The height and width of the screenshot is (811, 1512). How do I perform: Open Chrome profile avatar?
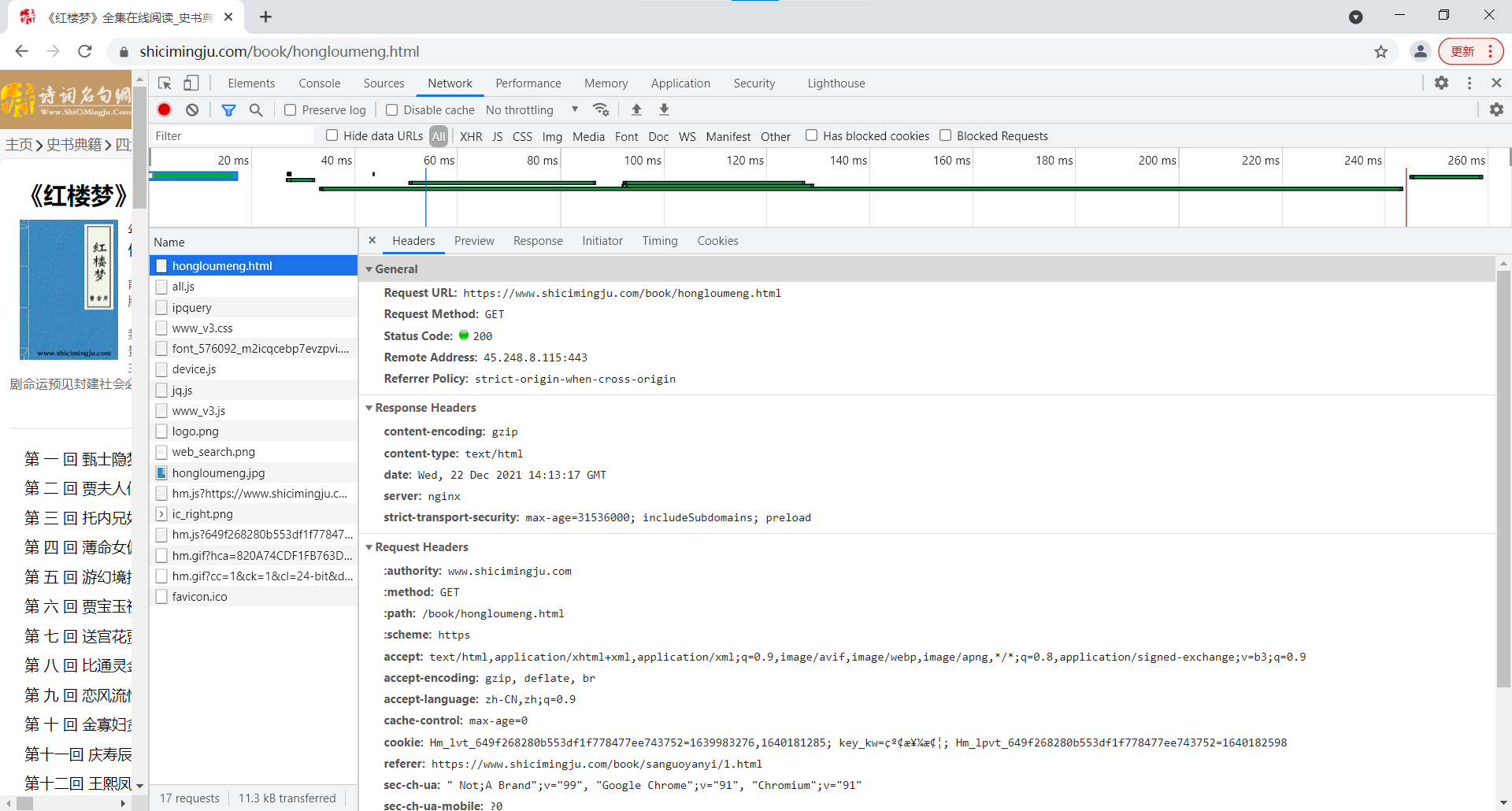[x=1421, y=52]
